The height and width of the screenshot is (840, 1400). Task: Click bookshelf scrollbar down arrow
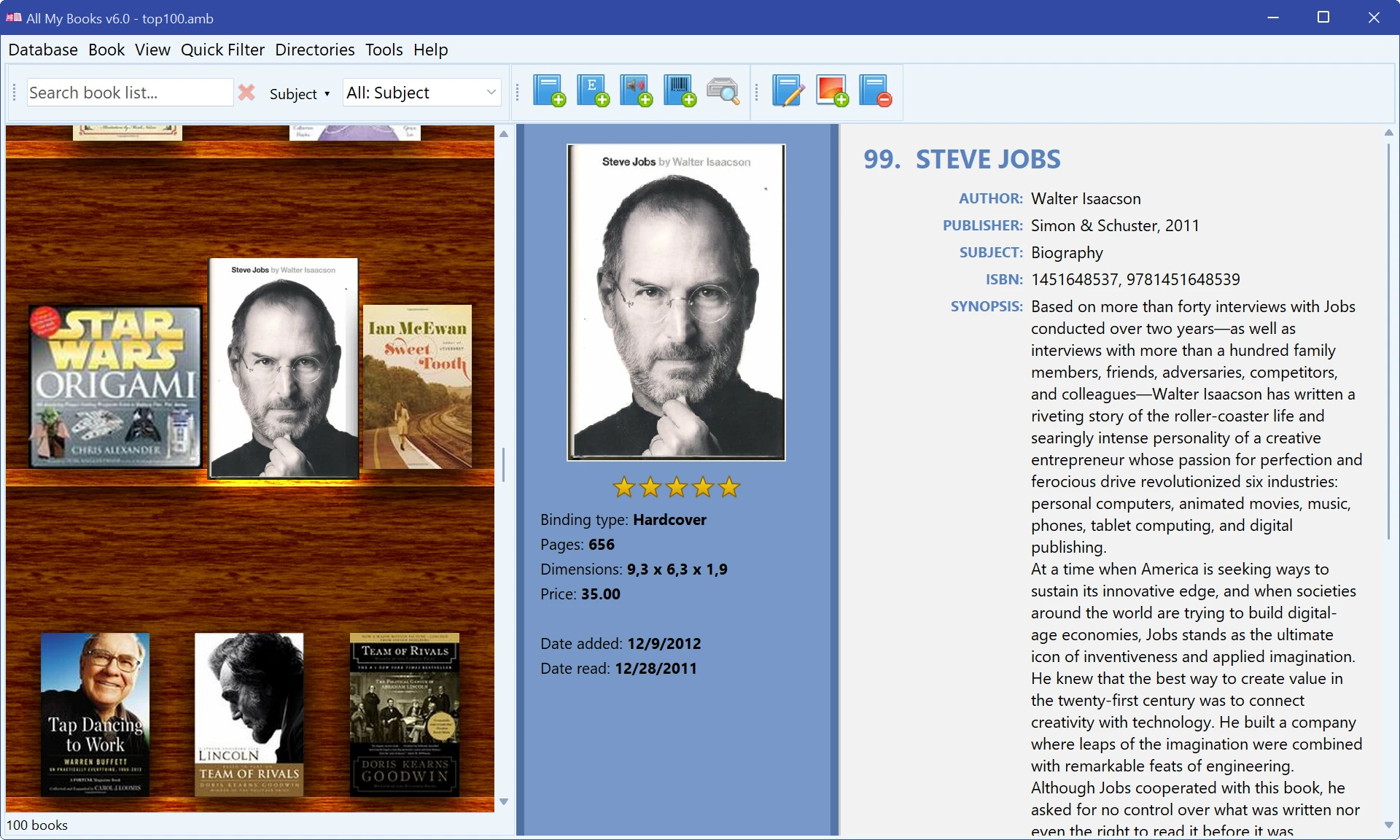pos(504,801)
